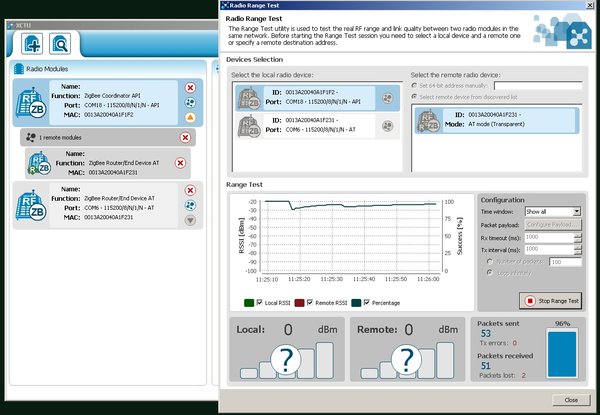Click the Radio Modules panel header icon
The image size is (600, 415).
pos(19,69)
